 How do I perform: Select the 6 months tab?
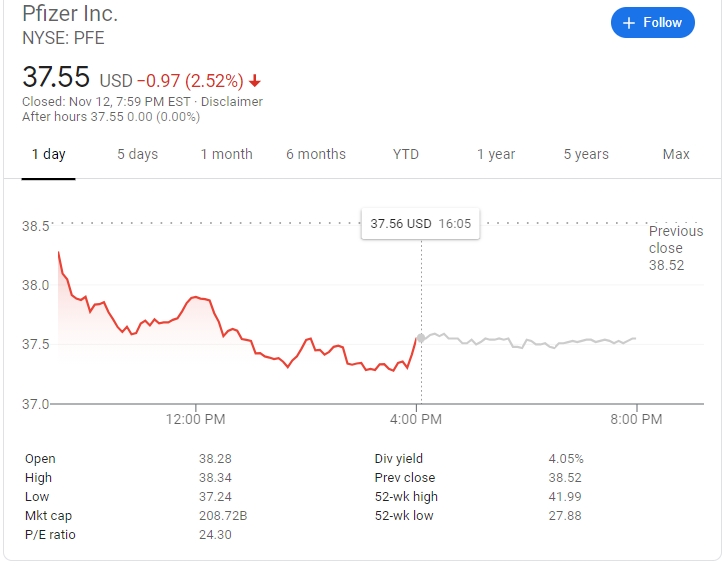[x=316, y=154]
